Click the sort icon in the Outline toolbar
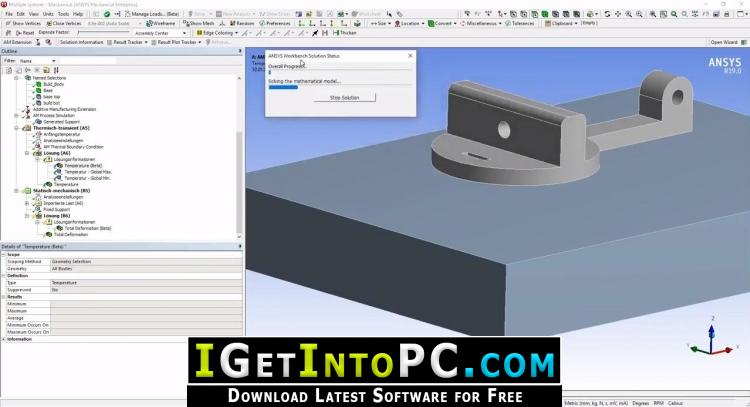This screenshot has width=750, height=407. [x=56, y=70]
